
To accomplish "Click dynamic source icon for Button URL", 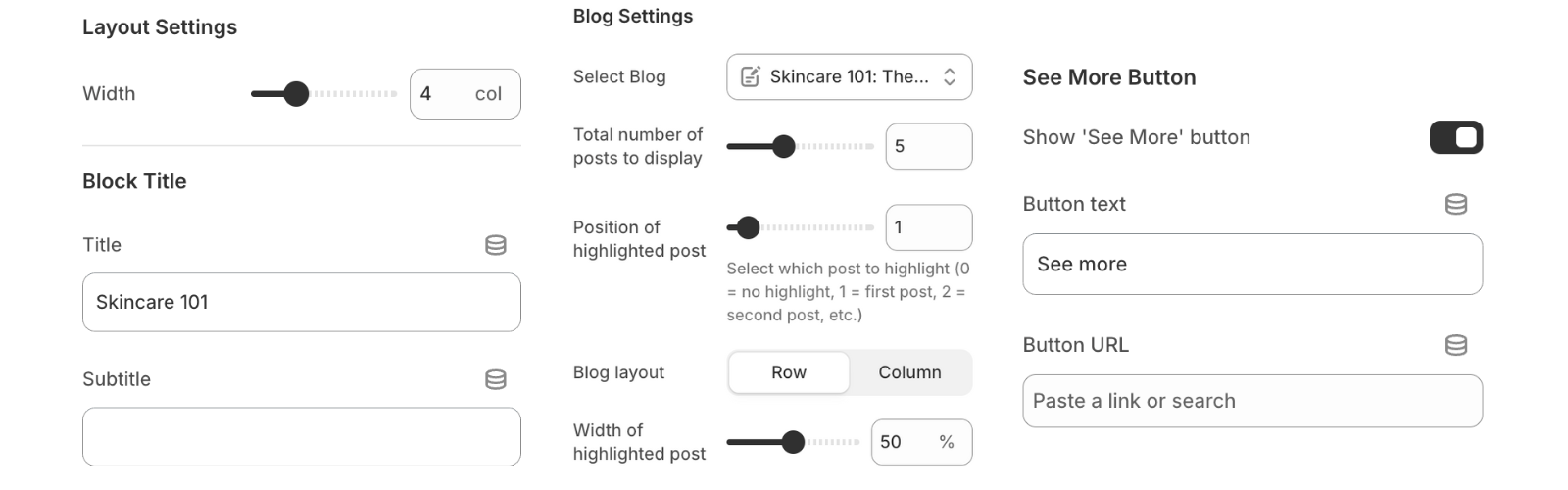I will (1456, 345).
